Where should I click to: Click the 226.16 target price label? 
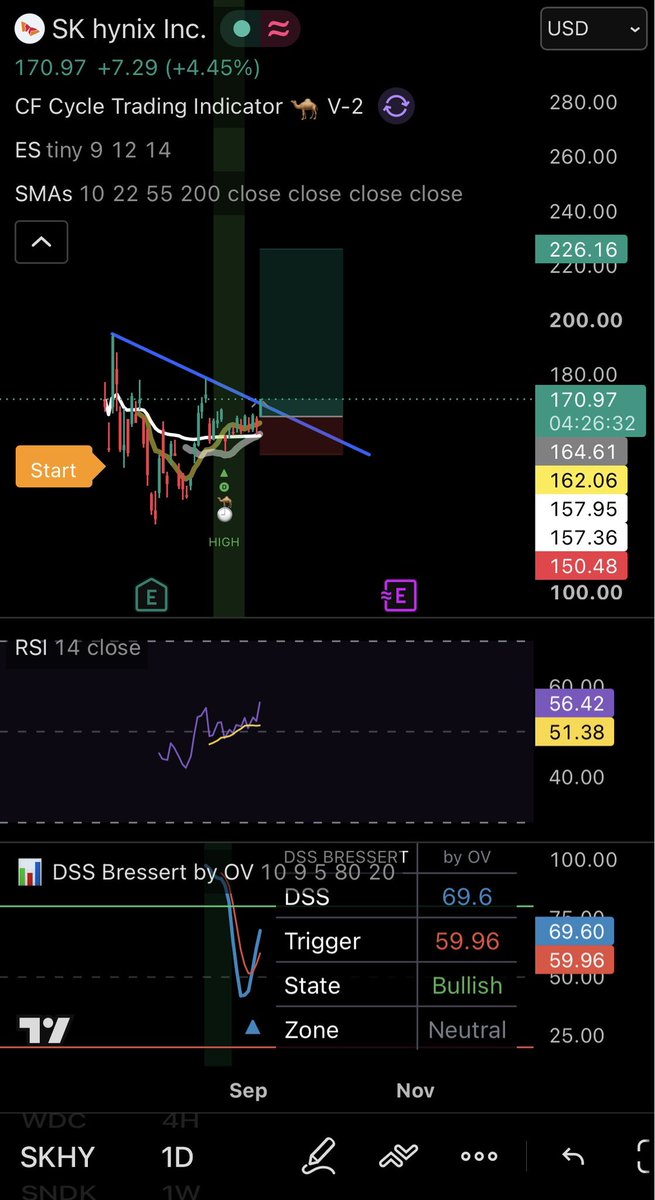tap(582, 248)
